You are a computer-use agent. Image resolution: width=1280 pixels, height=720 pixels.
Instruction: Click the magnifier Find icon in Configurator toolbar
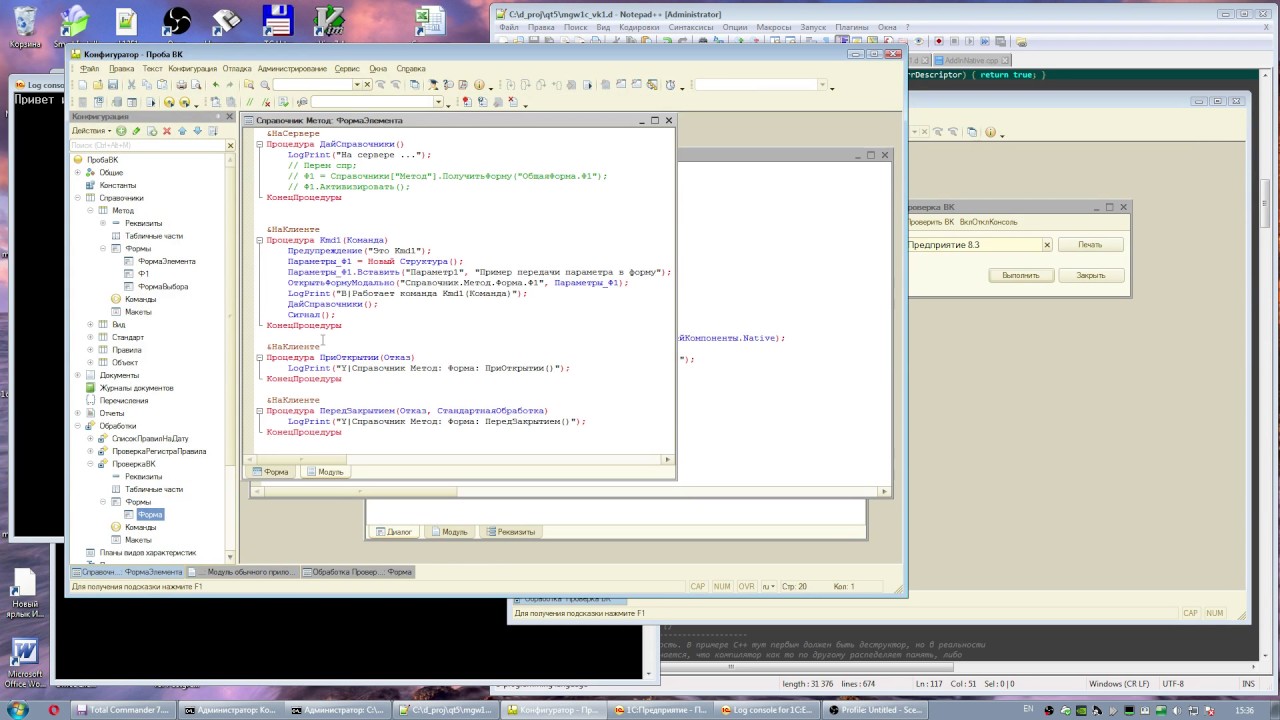[x=265, y=85]
